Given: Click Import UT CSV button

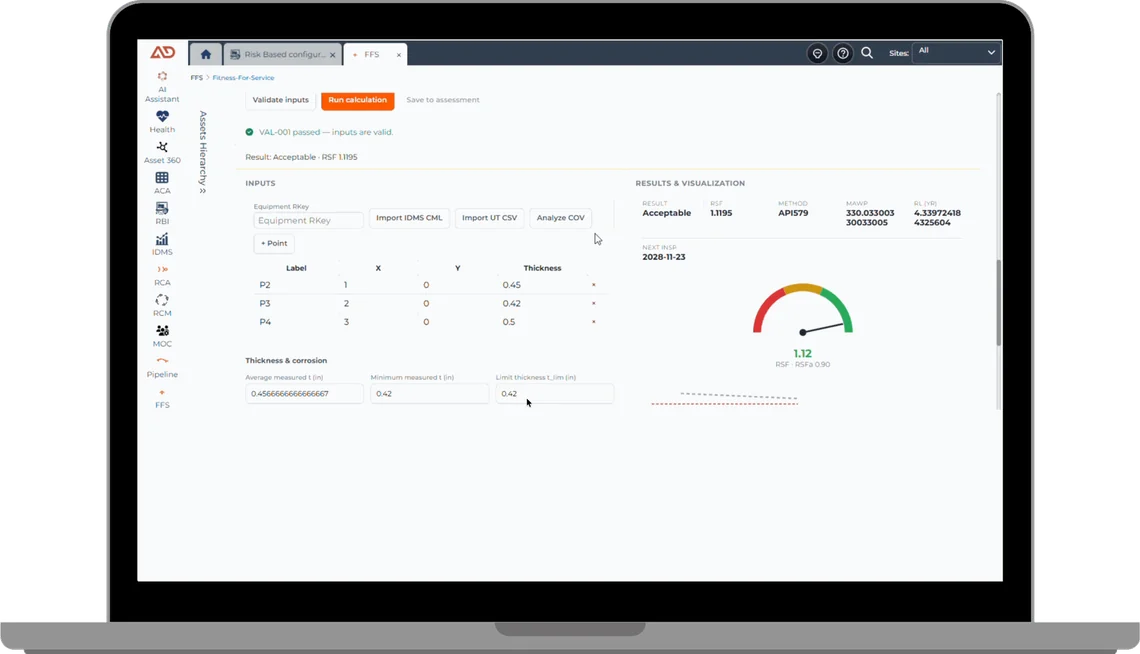Looking at the screenshot, I should click(x=489, y=218).
